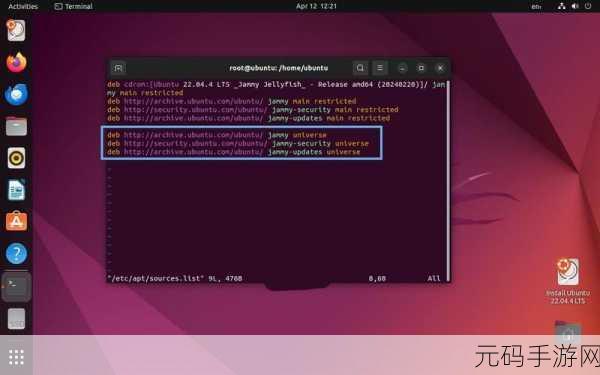Show Applications grid button
This screenshot has height=375, width=600.
pyautogui.click(x=16, y=357)
